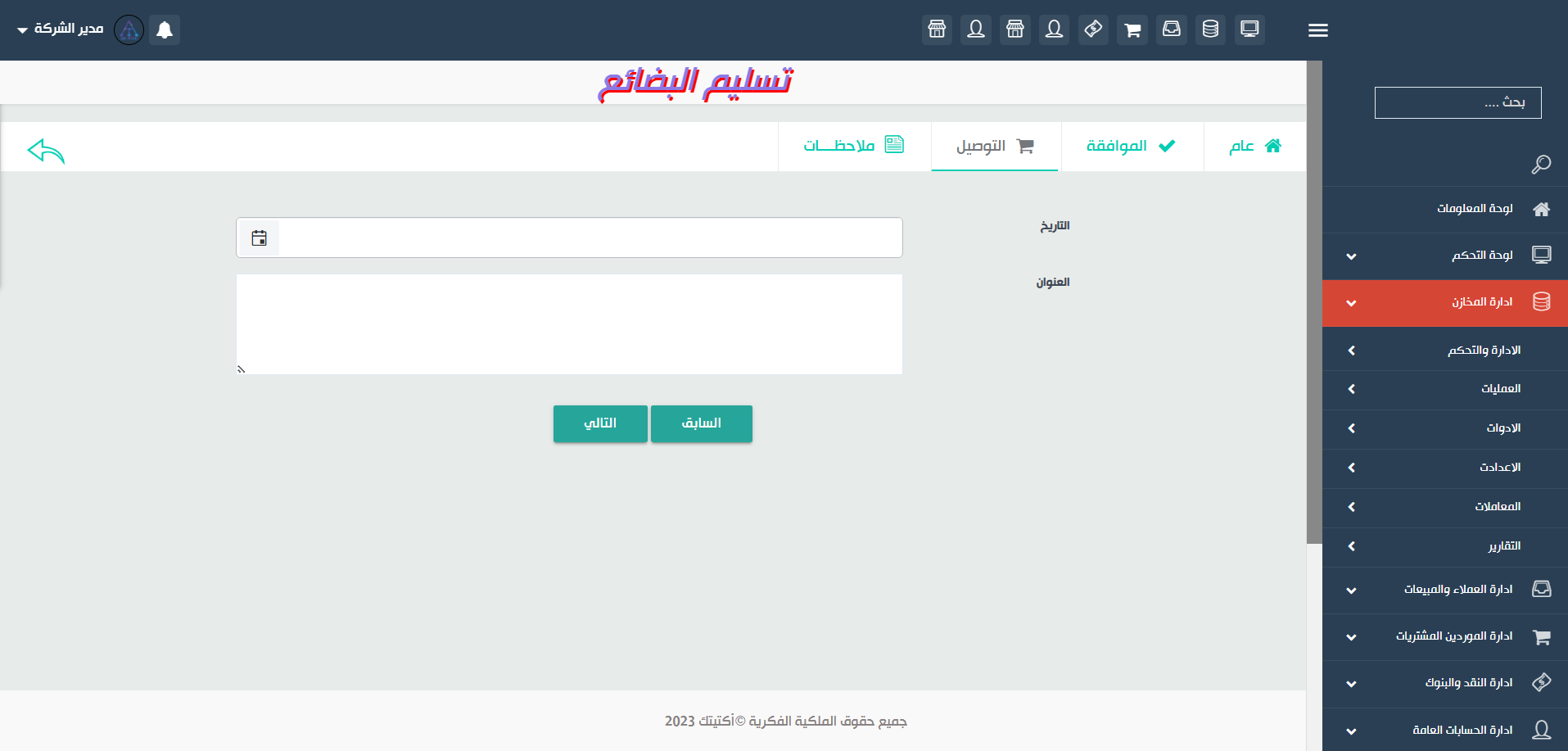Expand ادارة النقد والبنوك chevron
The image size is (1568, 751).
pyautogui.click(x=1351, y=684)
